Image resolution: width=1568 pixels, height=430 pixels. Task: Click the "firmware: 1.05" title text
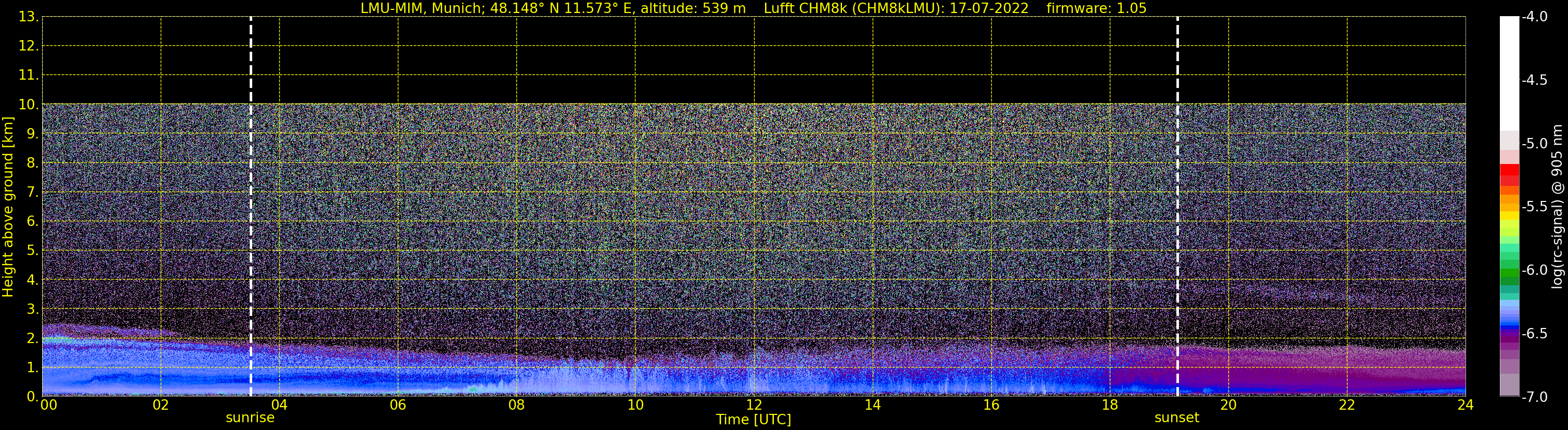coord(1096,8)
